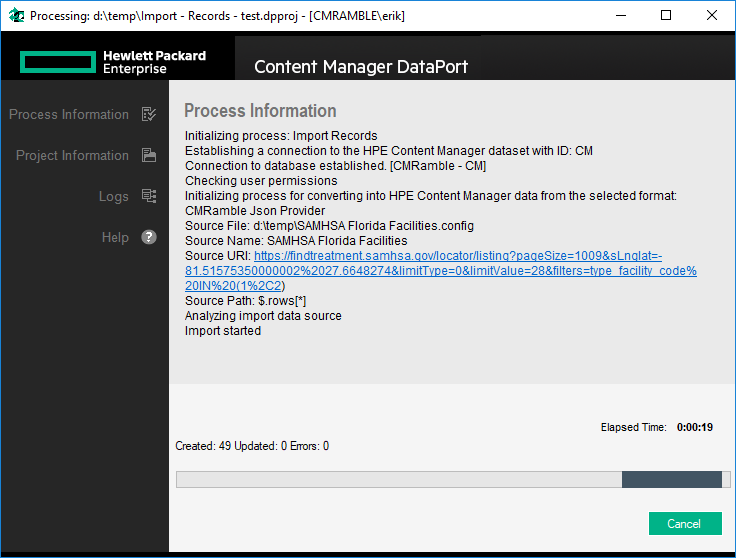
Task: Click 'Source Name: SAMHSA Florida Facilities' line
Action: pos(296,241)
